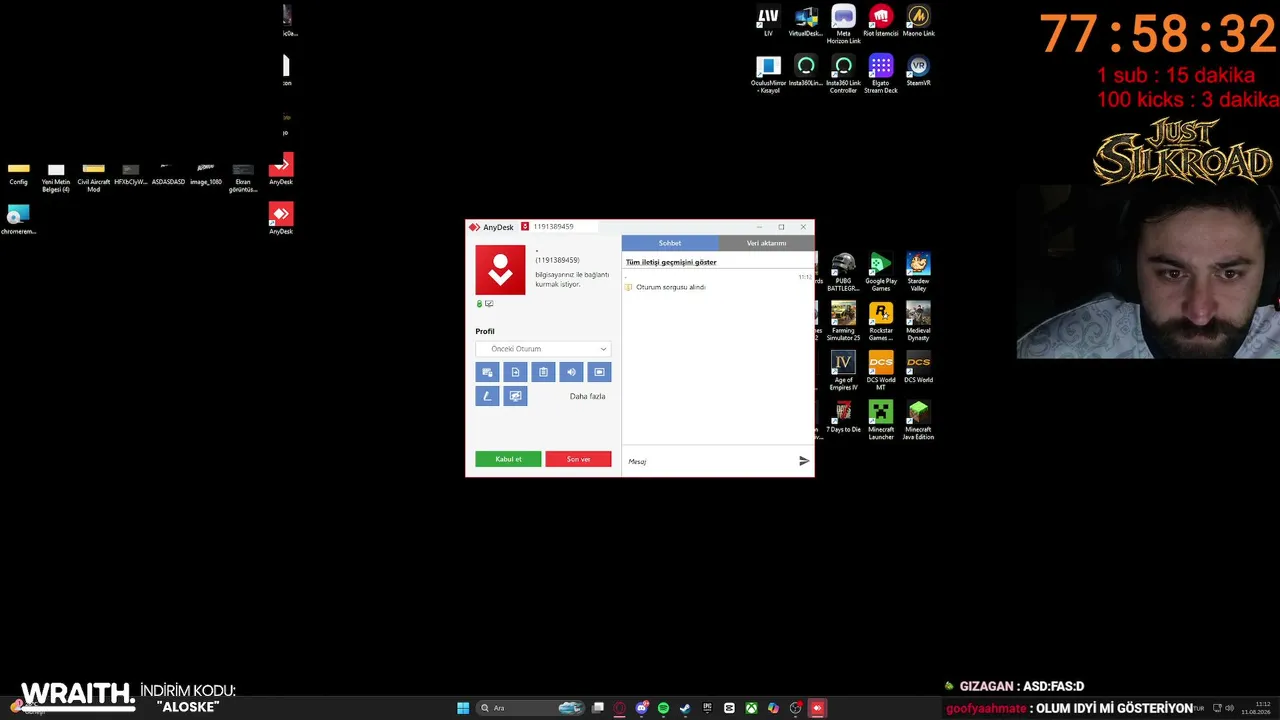
Task: Accept the AnyDesk request with Kabul et
Action: (508, 459)
